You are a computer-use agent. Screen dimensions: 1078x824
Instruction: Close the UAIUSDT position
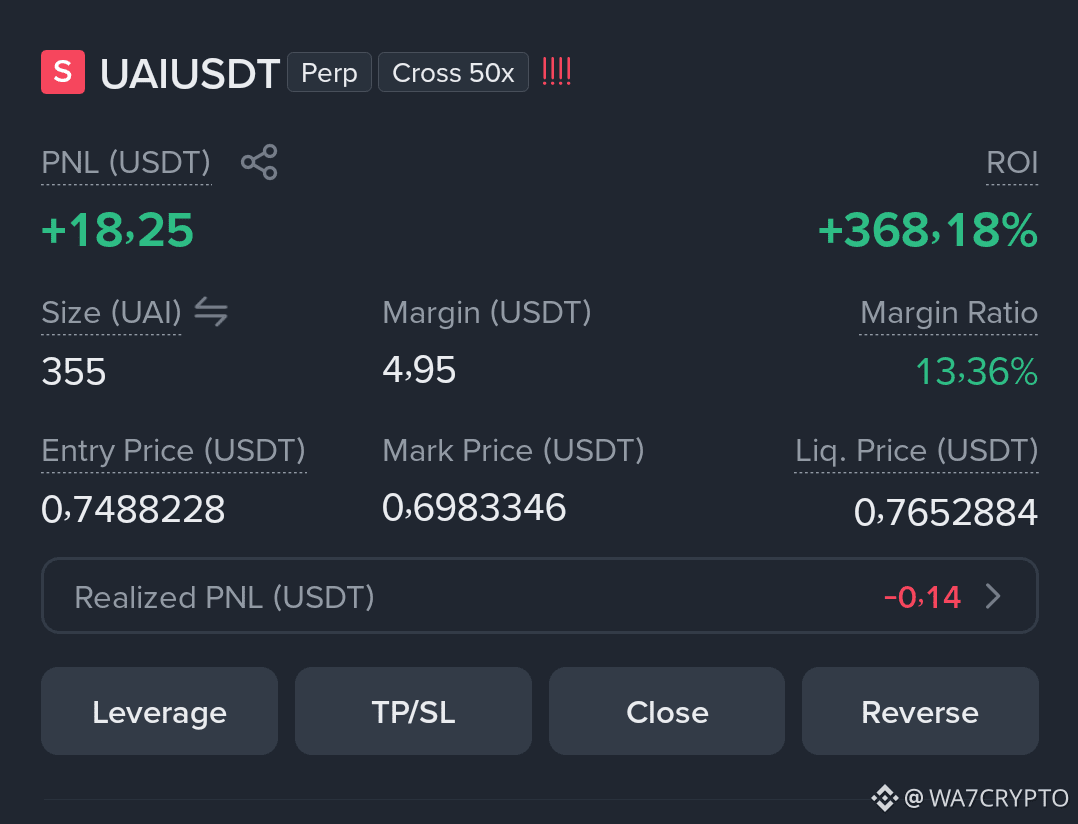(667, 711)
